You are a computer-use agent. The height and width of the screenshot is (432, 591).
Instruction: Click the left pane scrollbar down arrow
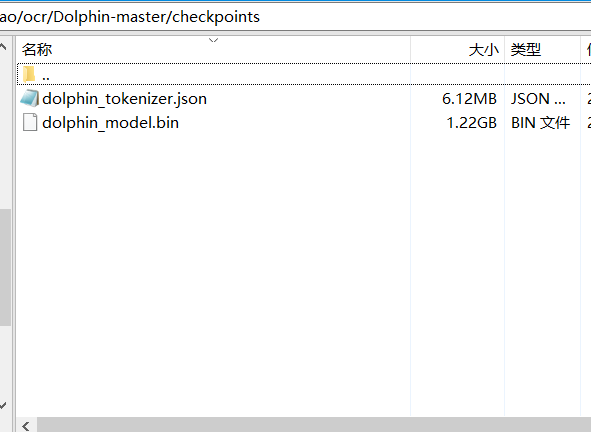click(x=3, y=405)
